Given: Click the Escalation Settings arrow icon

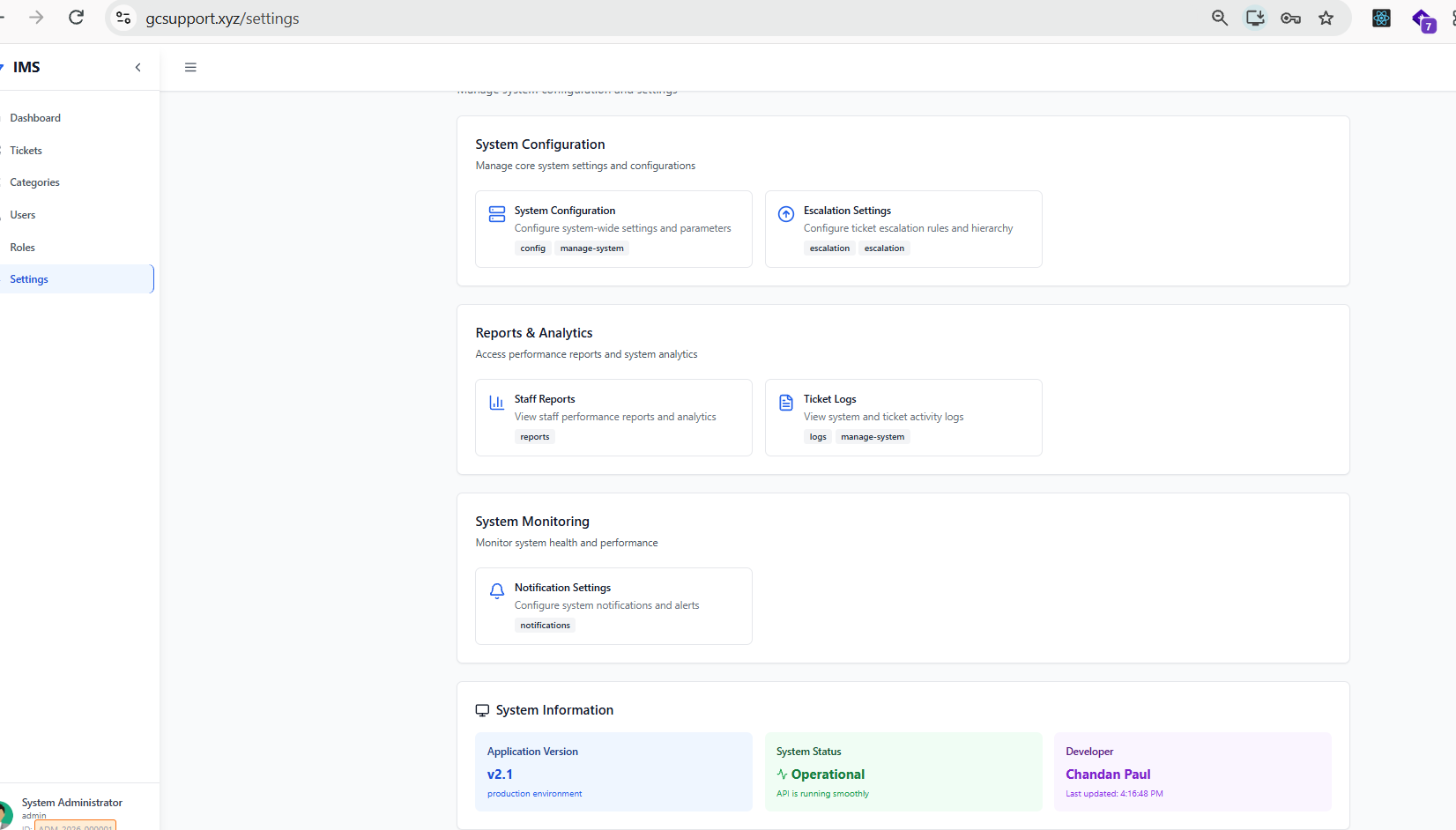Looking at the screenshot, I should [x=786, y=214].
